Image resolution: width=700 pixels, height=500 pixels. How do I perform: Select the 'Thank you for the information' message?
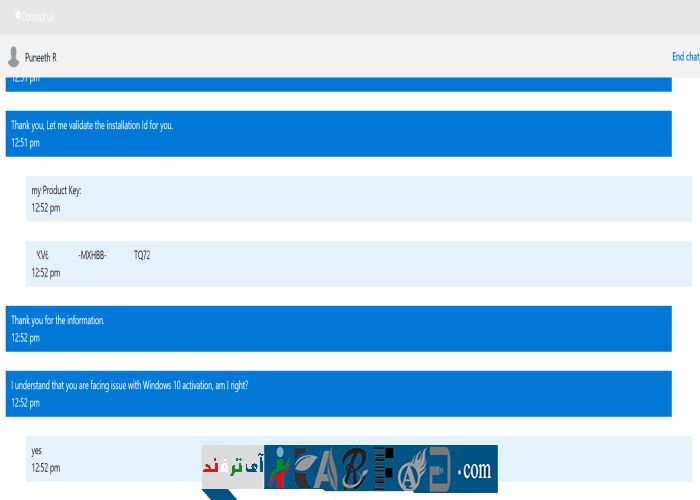pos(58,320)
